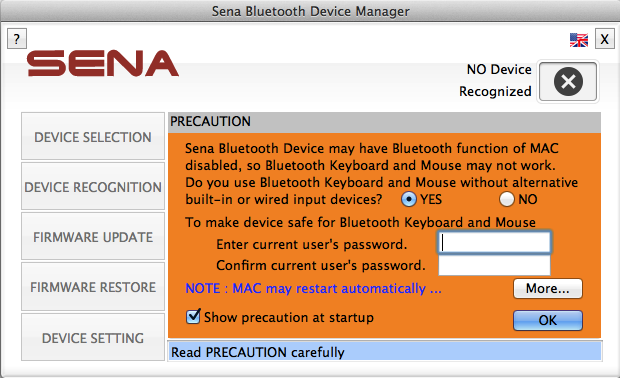Focus the current user's password field

click(494, 242)
